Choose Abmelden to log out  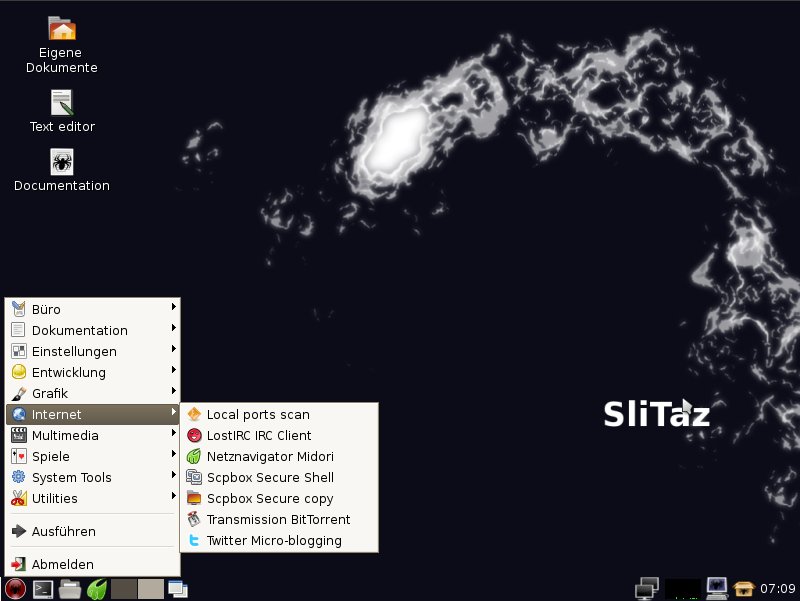[x=93, y=564]
